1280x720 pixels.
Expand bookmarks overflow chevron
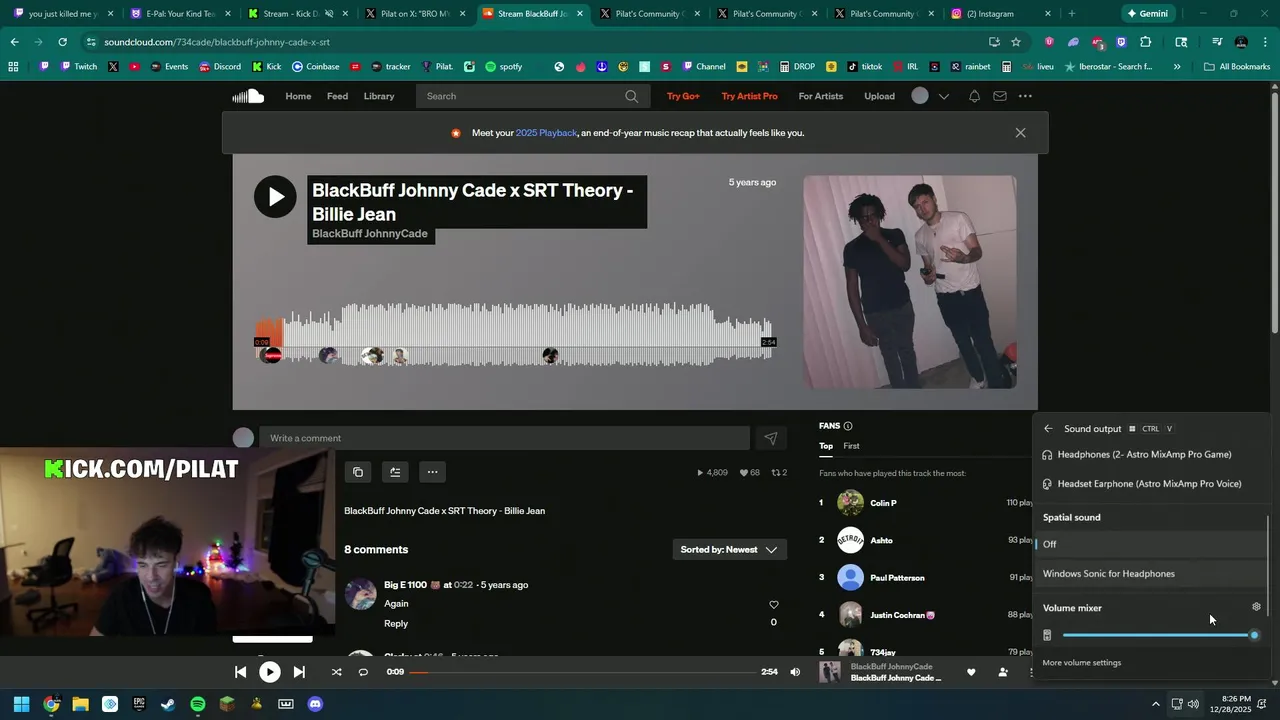(1177, 67)
